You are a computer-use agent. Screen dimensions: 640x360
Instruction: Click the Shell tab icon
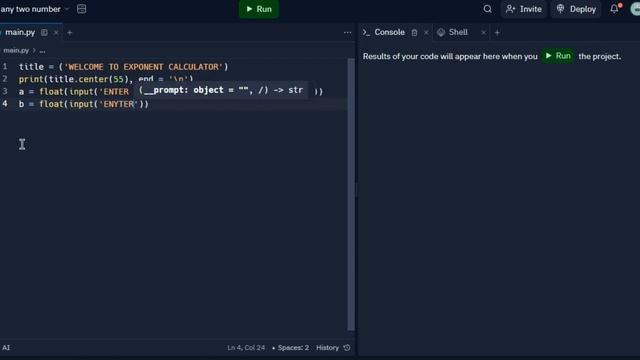point(441,32)
